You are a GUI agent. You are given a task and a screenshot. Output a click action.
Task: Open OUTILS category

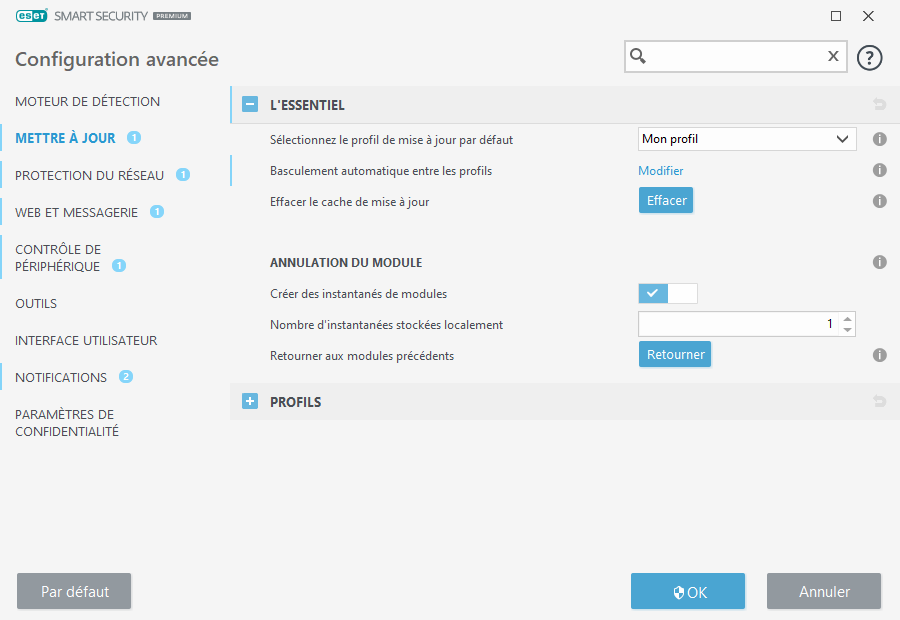[36, 303]
